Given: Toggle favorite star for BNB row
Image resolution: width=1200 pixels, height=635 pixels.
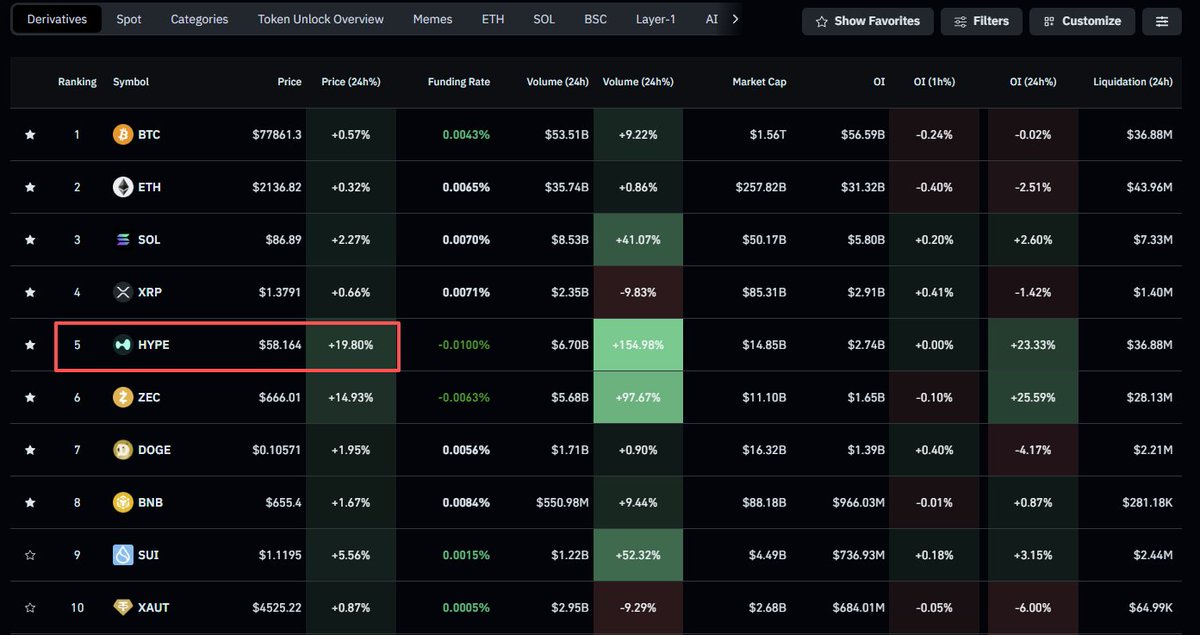Looking at the screenshot, I should (x=30, y=502).
